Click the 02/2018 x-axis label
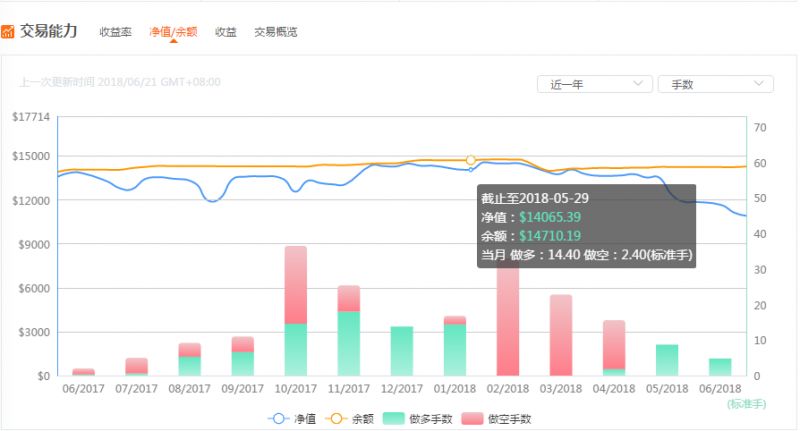Screen dimensions: 800x431 point(508,389)
